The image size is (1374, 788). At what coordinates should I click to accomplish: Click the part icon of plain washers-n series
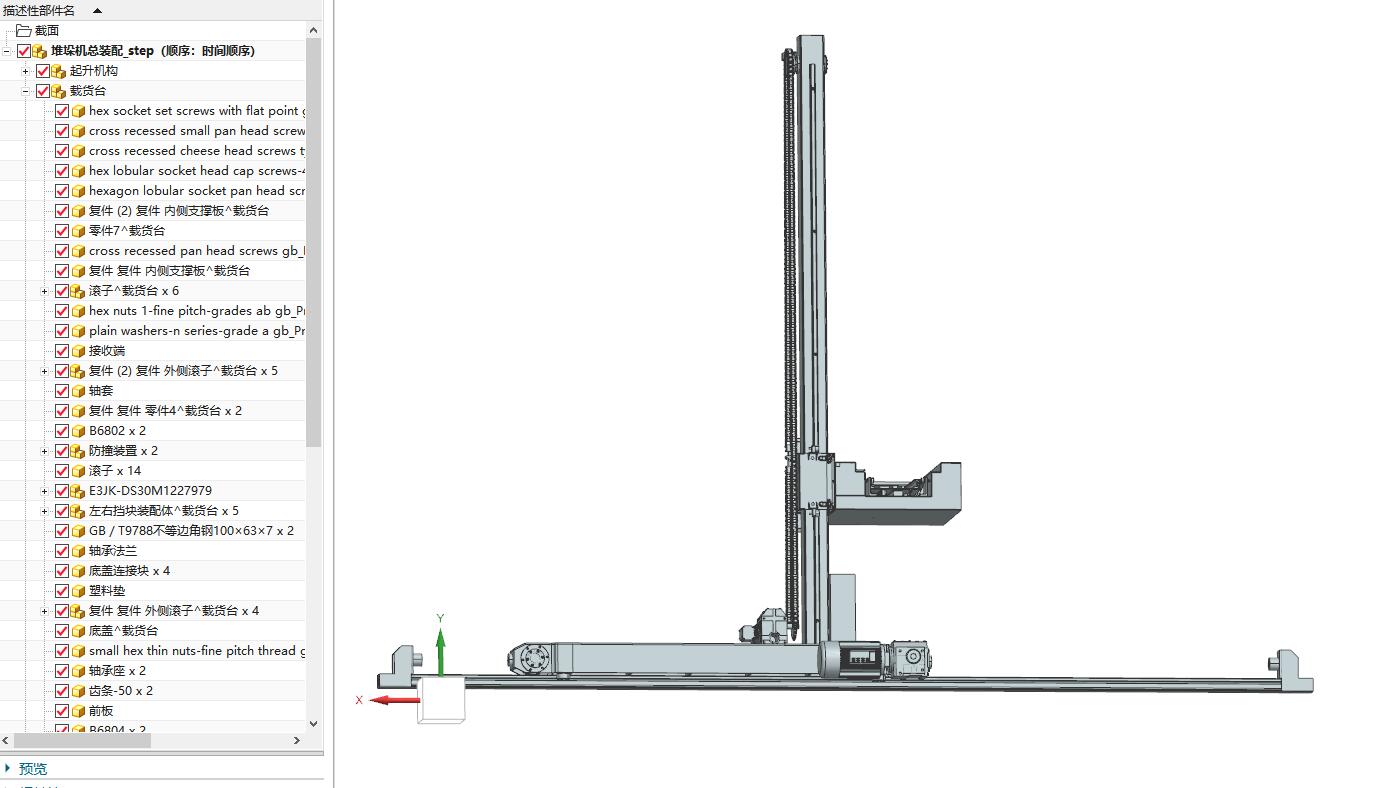click(78, 330)
